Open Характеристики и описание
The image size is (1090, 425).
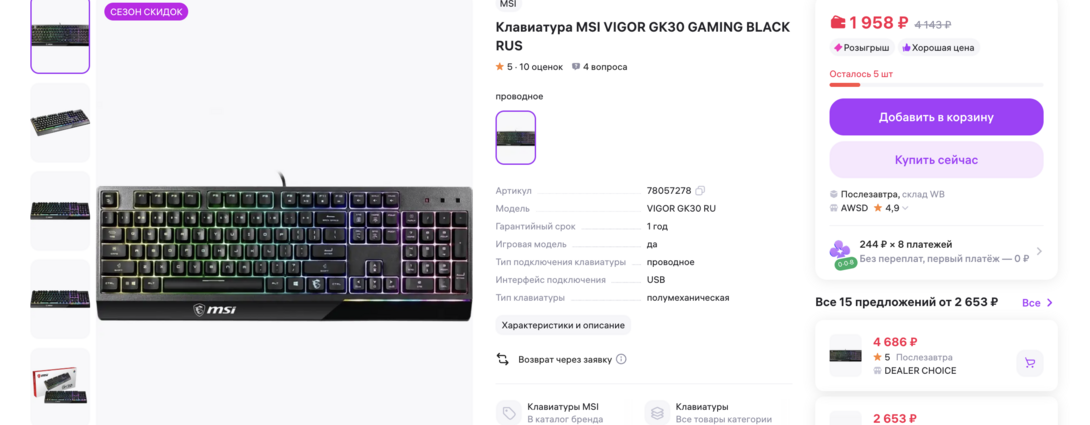(x=563, y=325)
